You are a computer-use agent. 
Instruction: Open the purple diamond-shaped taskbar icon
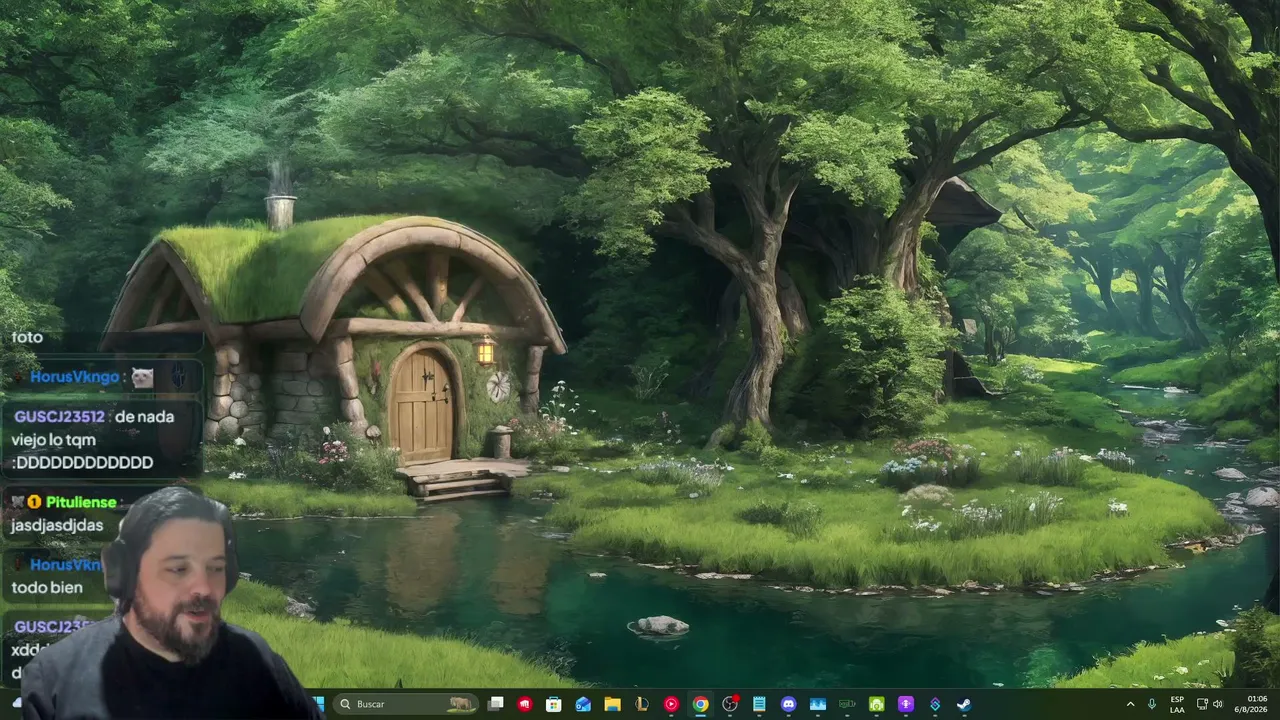pyautogui.click(x=935, y=704)
